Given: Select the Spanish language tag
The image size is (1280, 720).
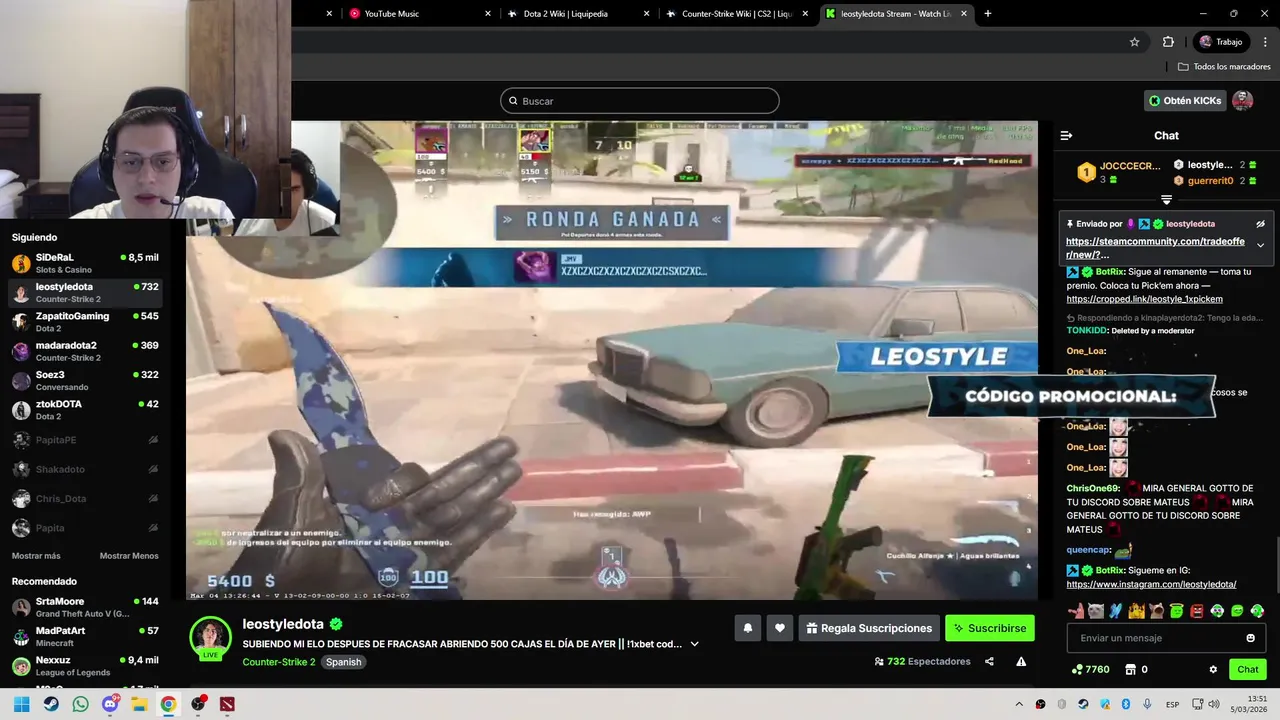Looking at the screenshot, I should [x=343, y=662].
